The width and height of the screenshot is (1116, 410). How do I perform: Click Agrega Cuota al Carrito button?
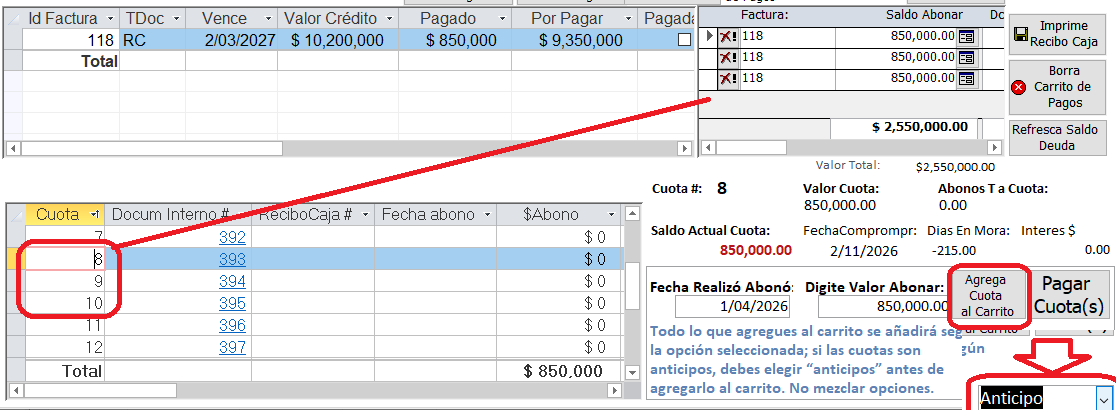point(987,295)
